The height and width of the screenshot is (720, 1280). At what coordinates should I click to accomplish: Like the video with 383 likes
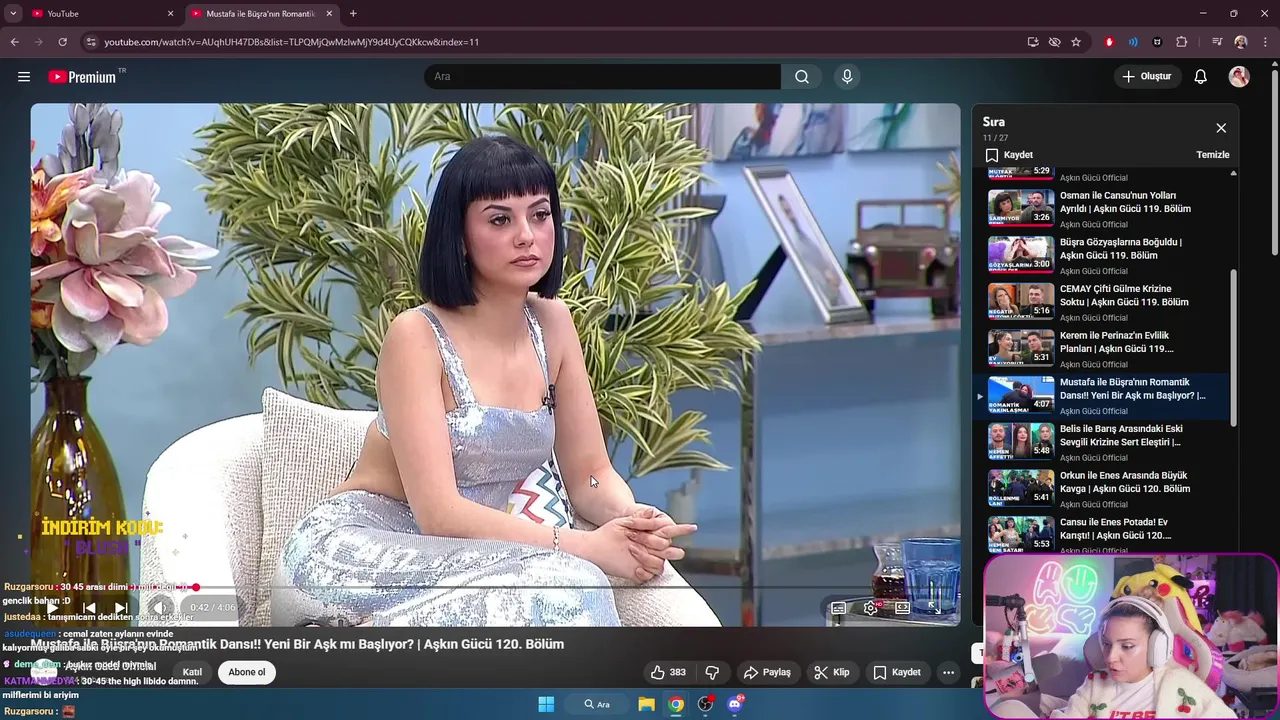point(668,672)
